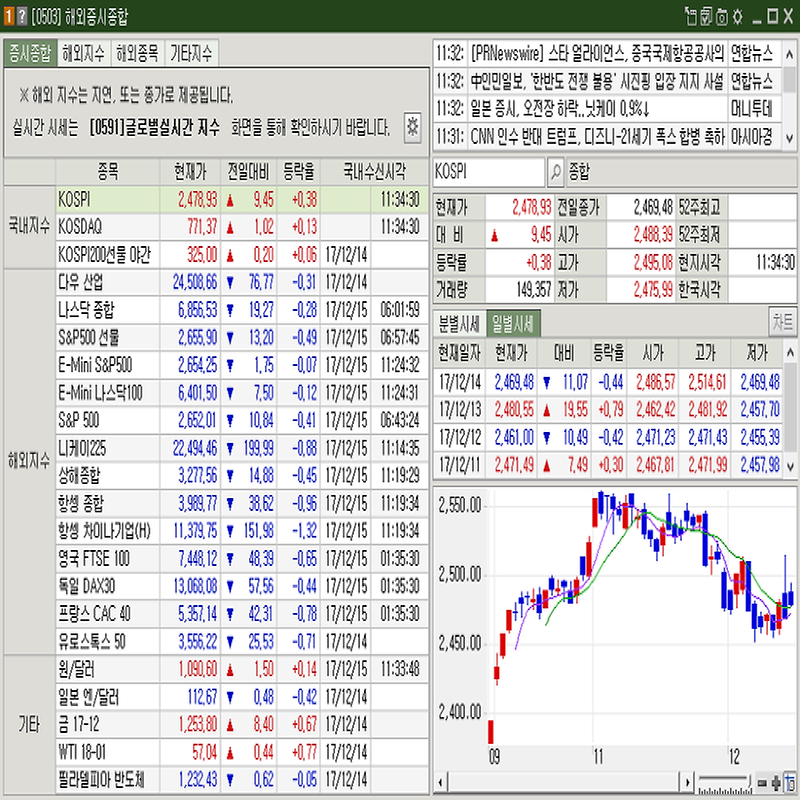Adjust the chart zoom slider handle
Screen dimensions: 800x800
click(749, 782)
